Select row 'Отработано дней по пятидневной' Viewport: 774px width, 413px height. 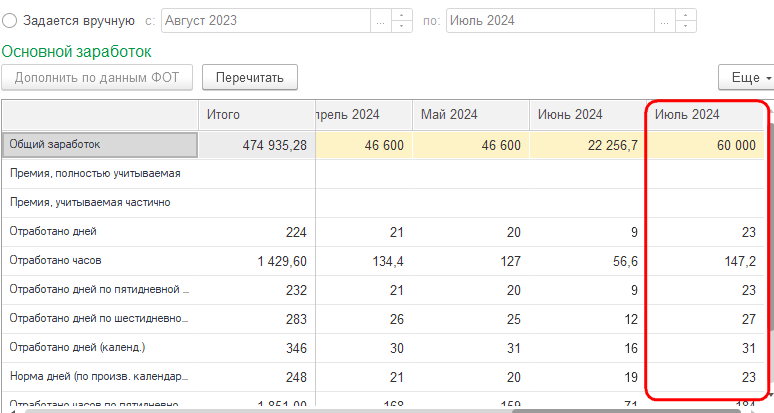[x=100, y=290]
